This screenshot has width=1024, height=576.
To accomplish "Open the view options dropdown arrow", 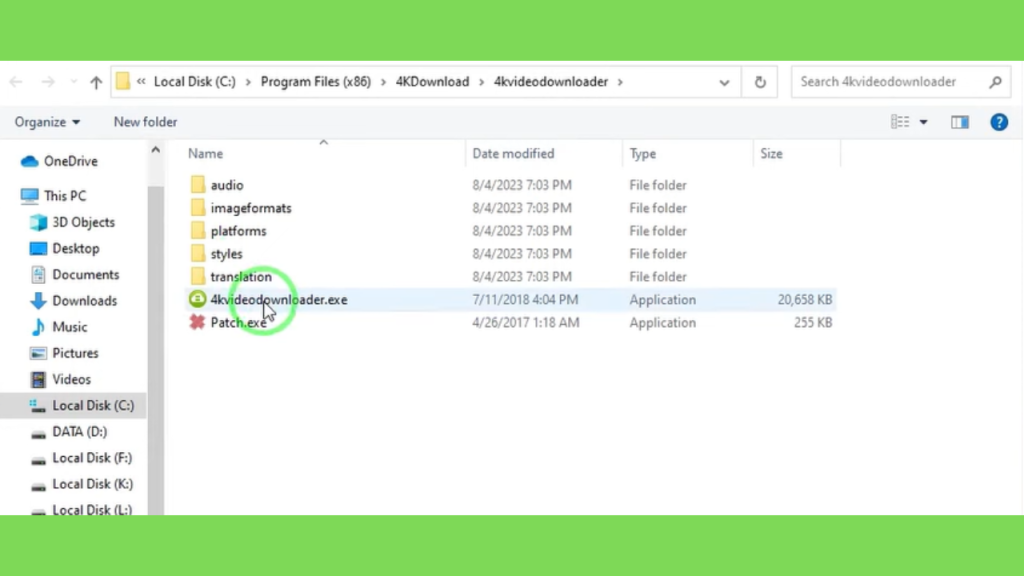I will pyautogui.click(x=923, y=122).
